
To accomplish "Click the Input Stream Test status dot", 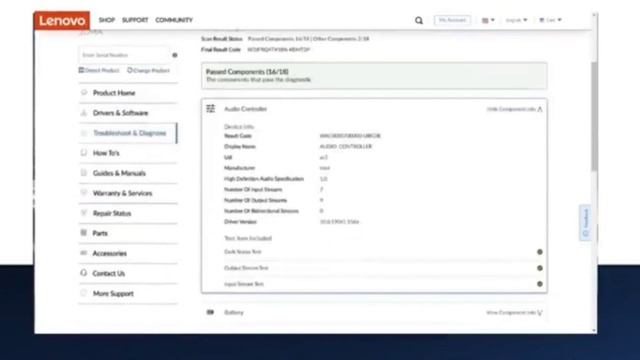I will [540, 284].
